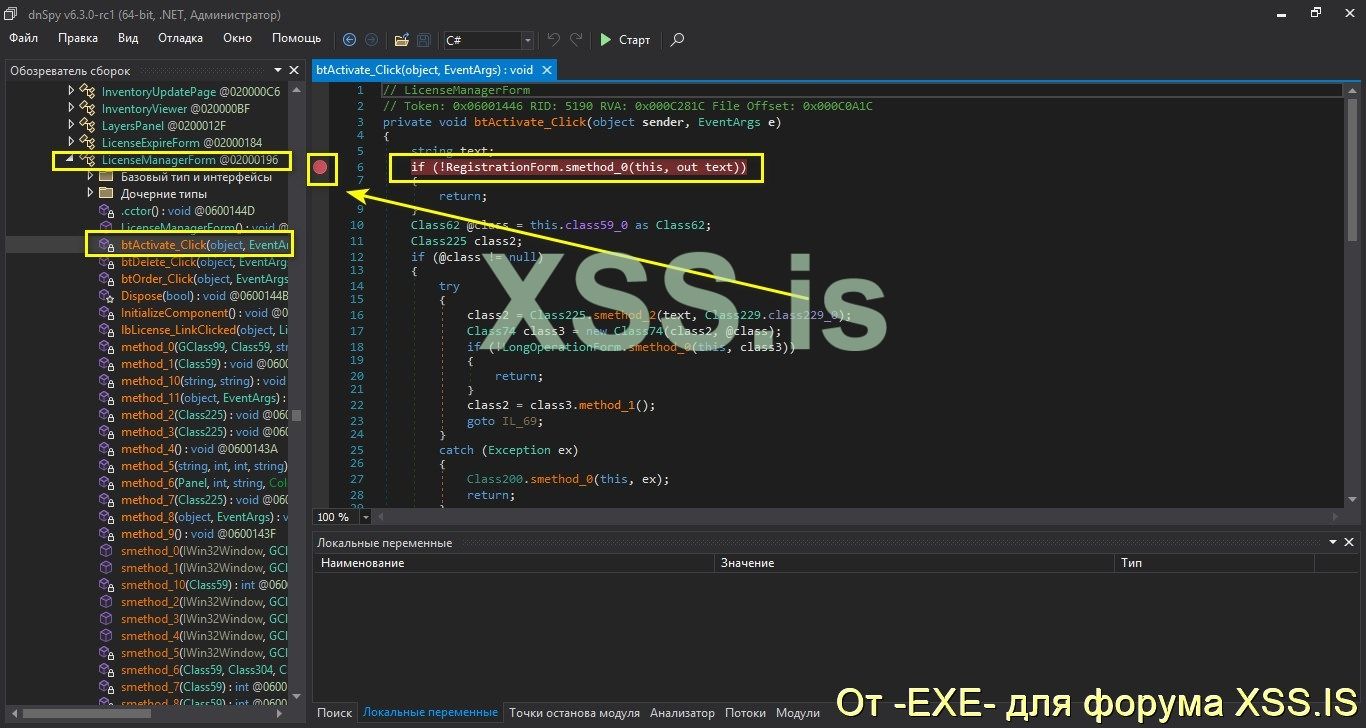Select the Локальные переменные bottom tab
Image resolution: width=1366 pixels, height=728 pixels.
(430, 713)
